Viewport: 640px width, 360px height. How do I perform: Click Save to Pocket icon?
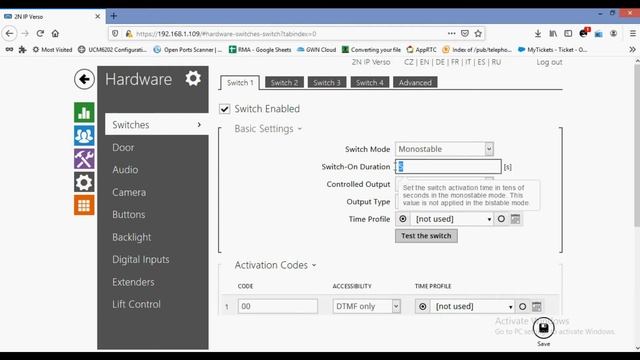pos(464,33)
